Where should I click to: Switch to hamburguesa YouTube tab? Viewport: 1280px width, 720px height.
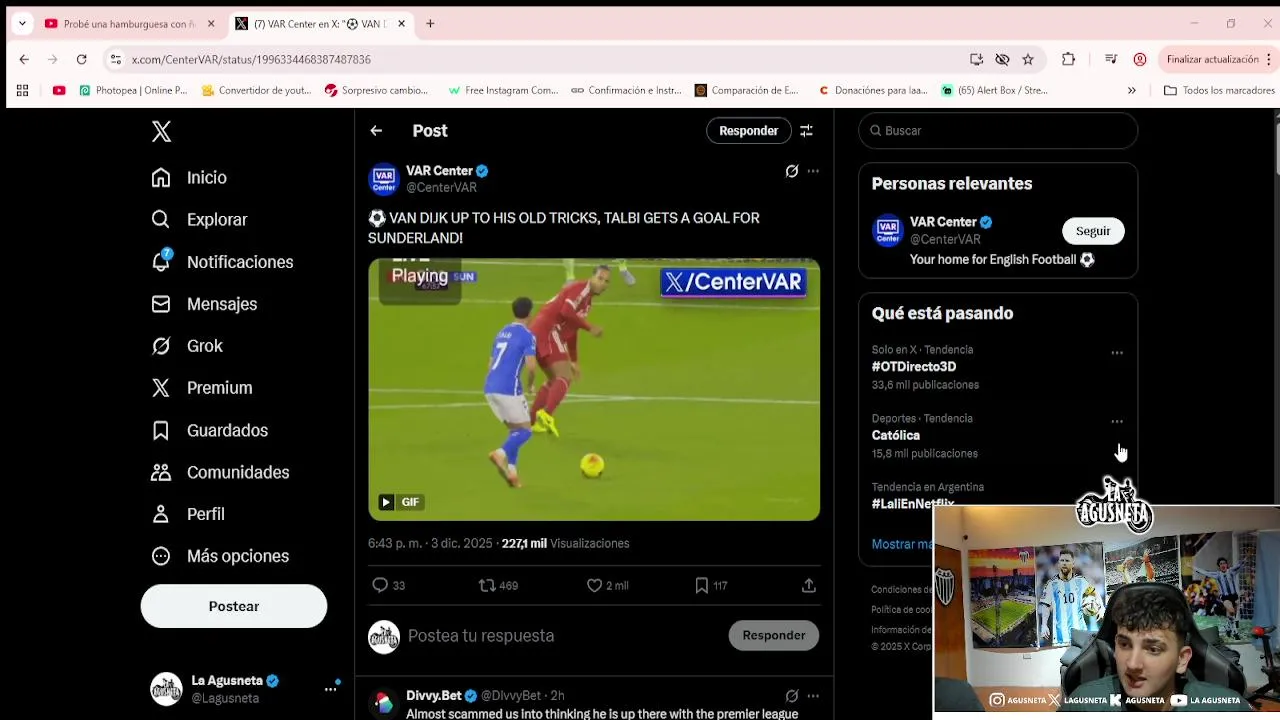pos(130,23)
